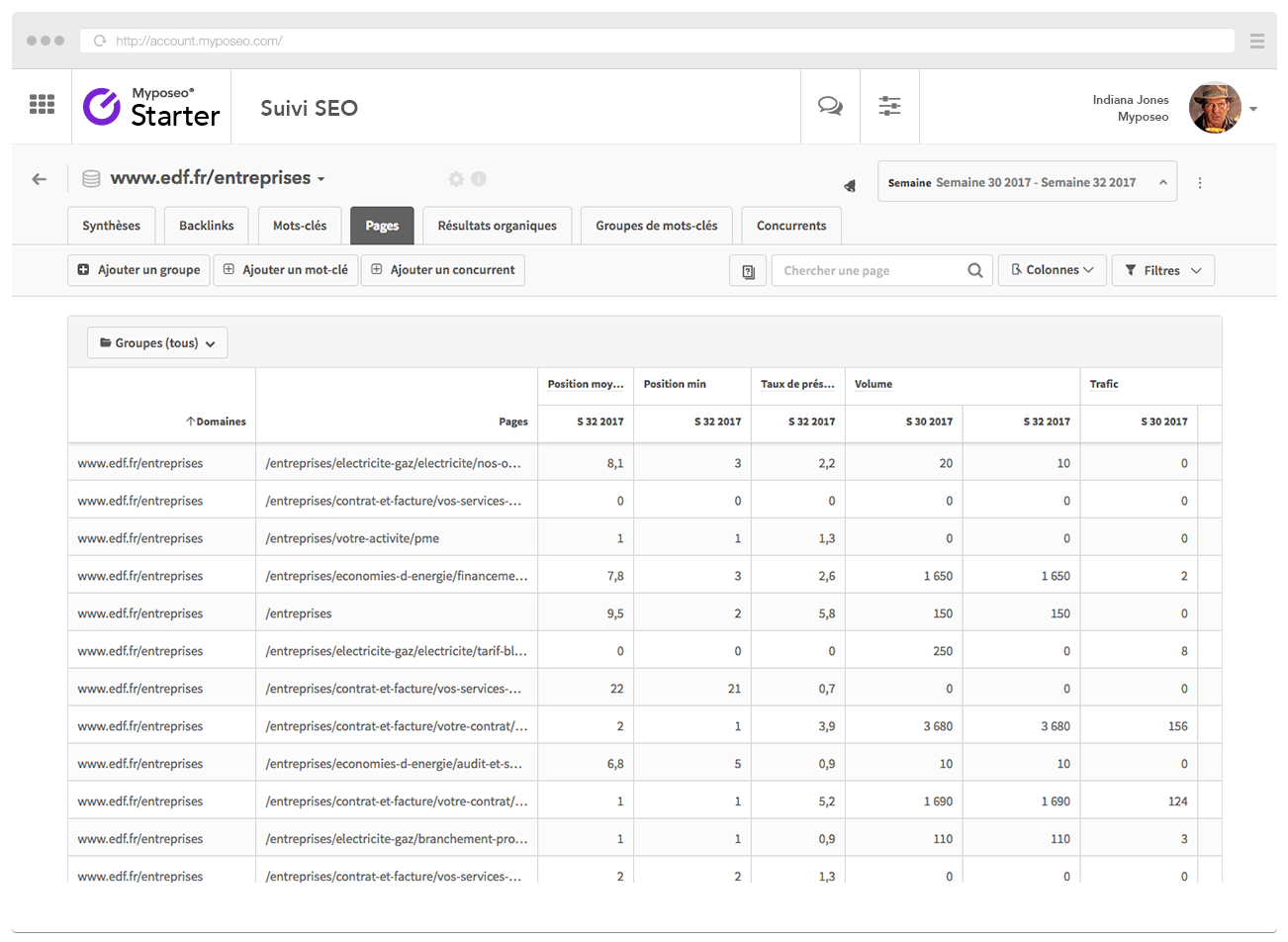Screen dimensions: 1288x942
Task: Open the vertical three-dots more menu
Action: pos(1200,183)
